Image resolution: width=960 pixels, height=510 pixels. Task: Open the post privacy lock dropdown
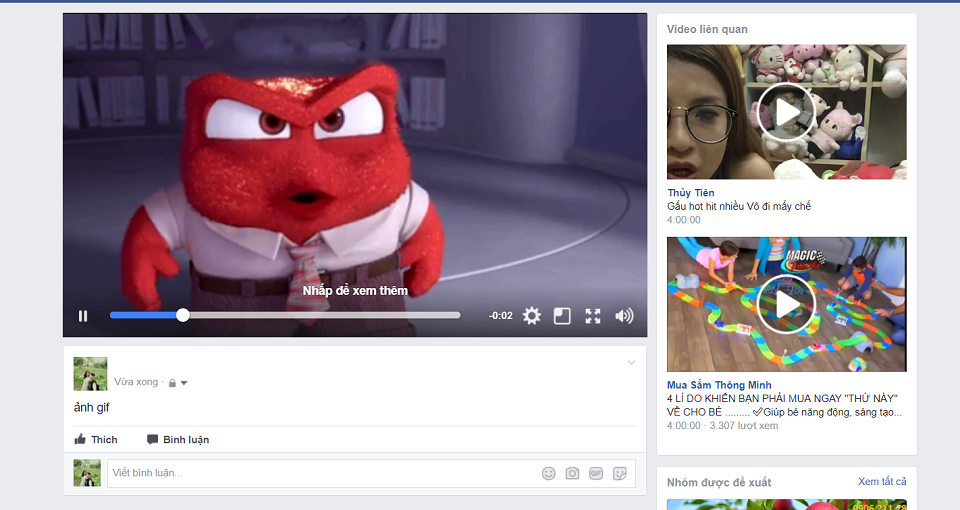pyautogui.click(x=178, y=383)
